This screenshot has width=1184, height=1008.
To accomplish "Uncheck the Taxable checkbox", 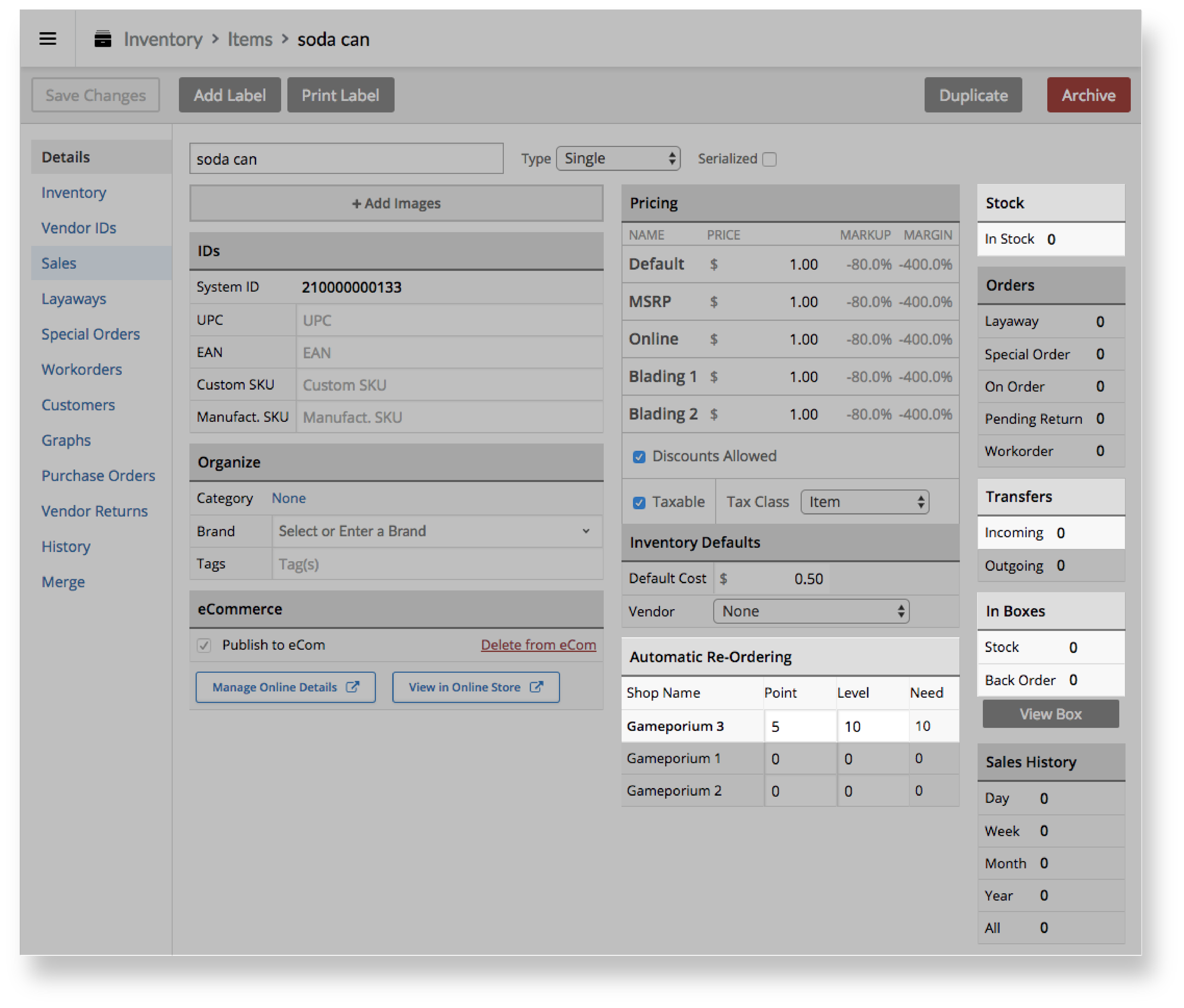I will click(x=639, y=502).
